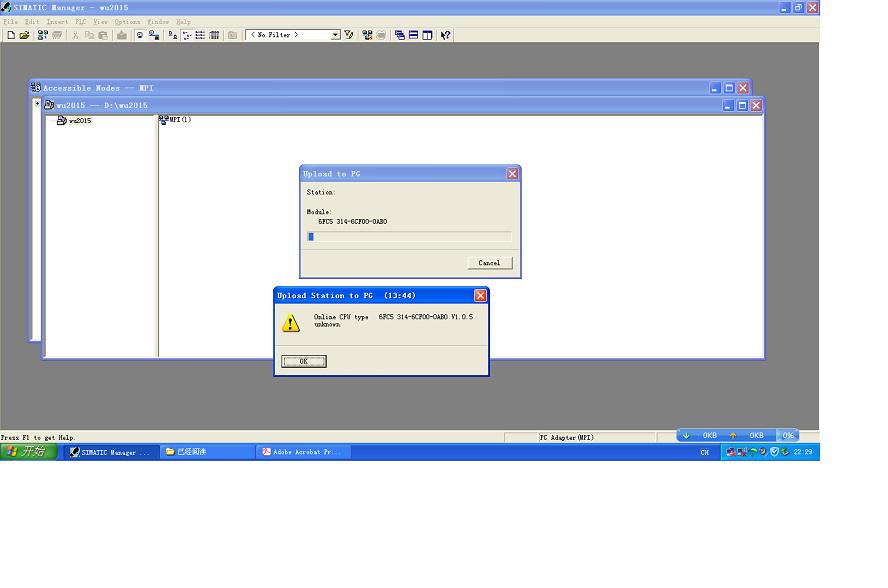Cascade windows using toolbar icon
Image resolution: width=888 pixels, height=588 pixels.
coord(400,35)
